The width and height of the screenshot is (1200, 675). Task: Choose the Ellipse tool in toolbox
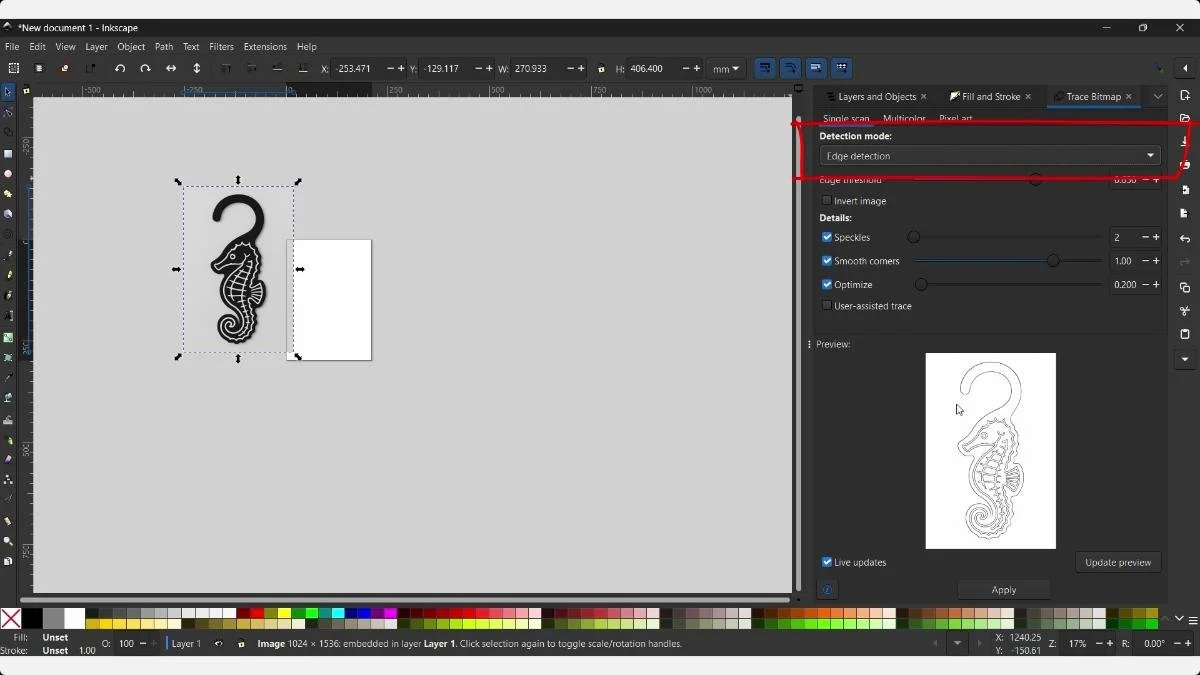pyautogui.click(x=8, y=174)
